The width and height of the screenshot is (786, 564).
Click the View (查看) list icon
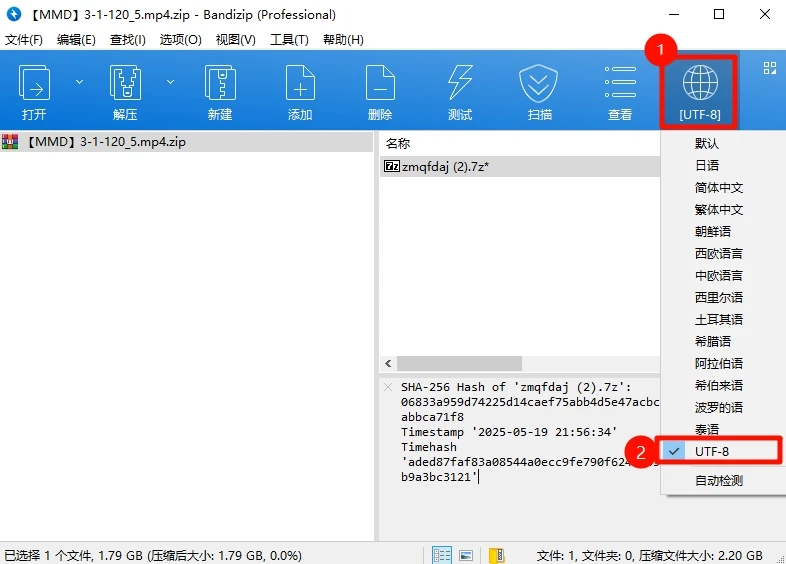tap(620, 92)
